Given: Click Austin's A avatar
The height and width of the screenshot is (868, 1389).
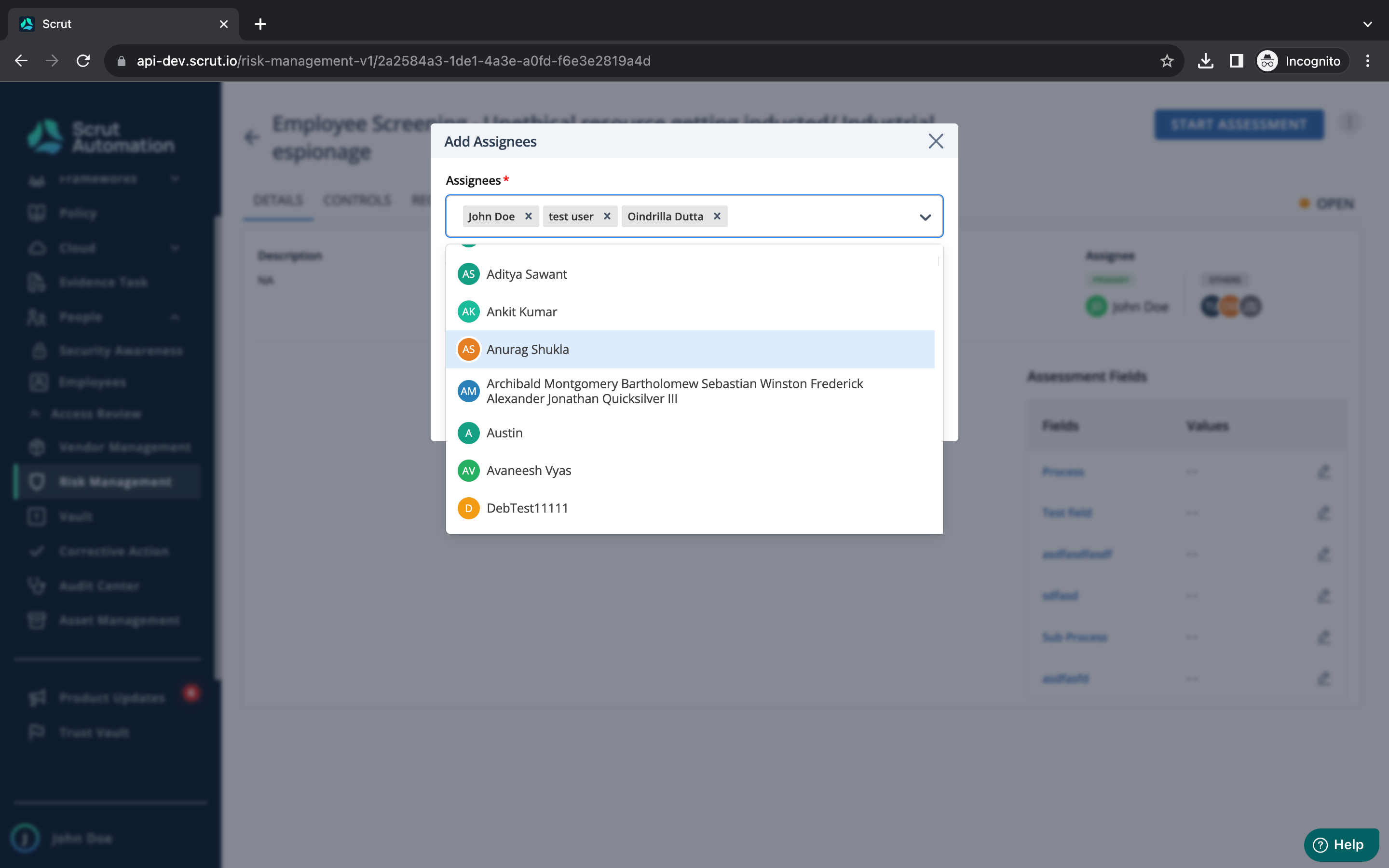Looking at the screenshot, I should tap(468, 433).
